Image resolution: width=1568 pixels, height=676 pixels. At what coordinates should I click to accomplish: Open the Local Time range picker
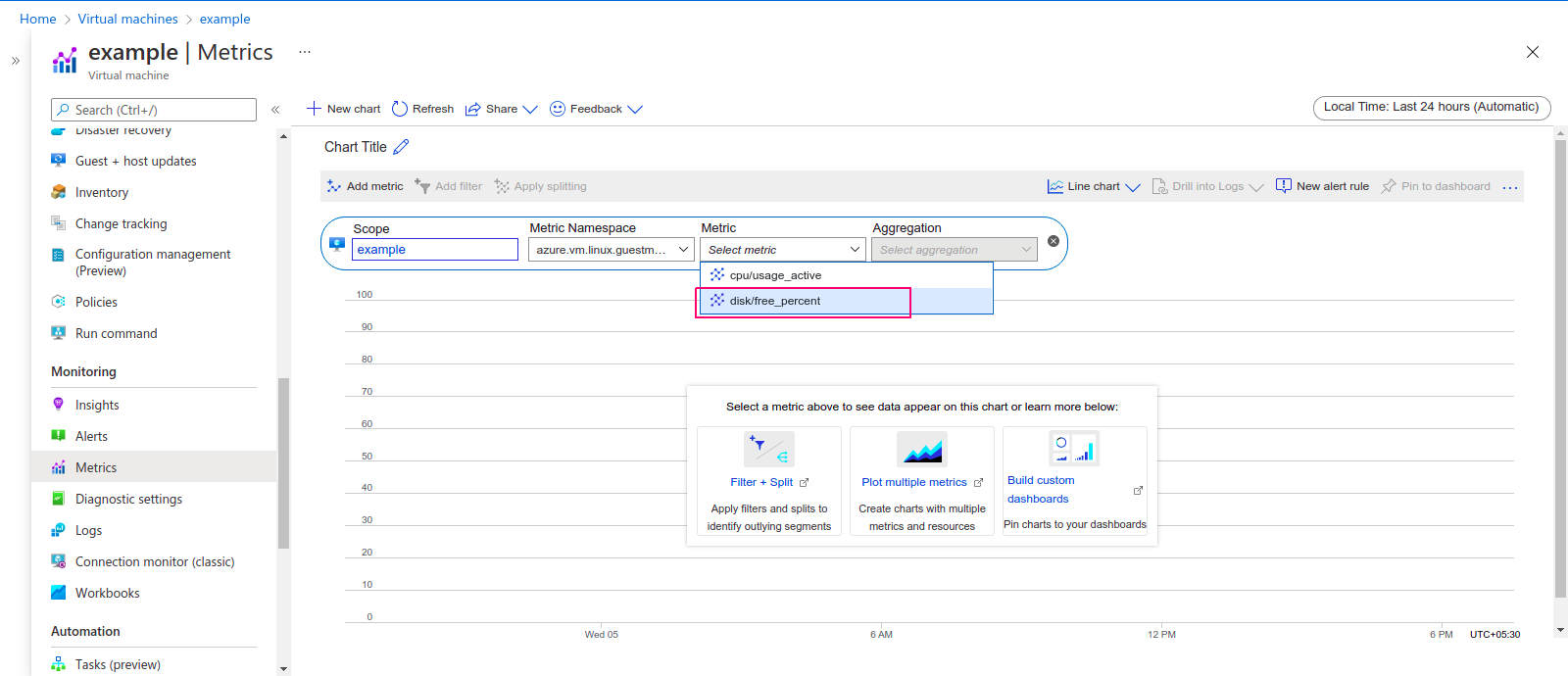(x=1432, y=108)
